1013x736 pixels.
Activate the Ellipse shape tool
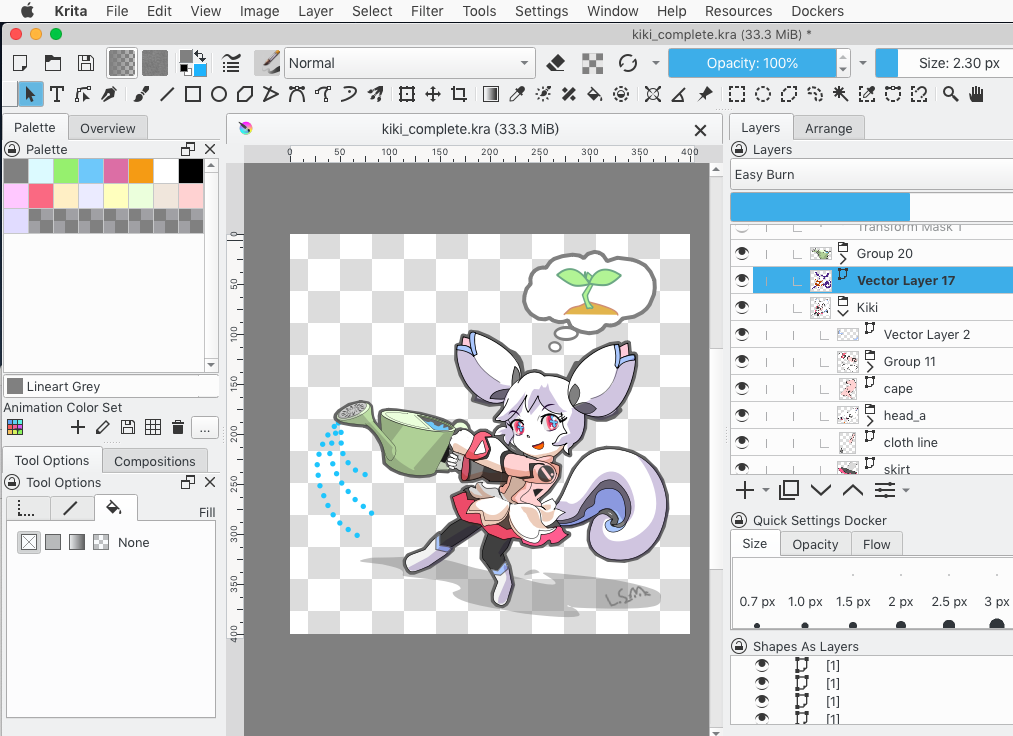(x=219, y=94)
